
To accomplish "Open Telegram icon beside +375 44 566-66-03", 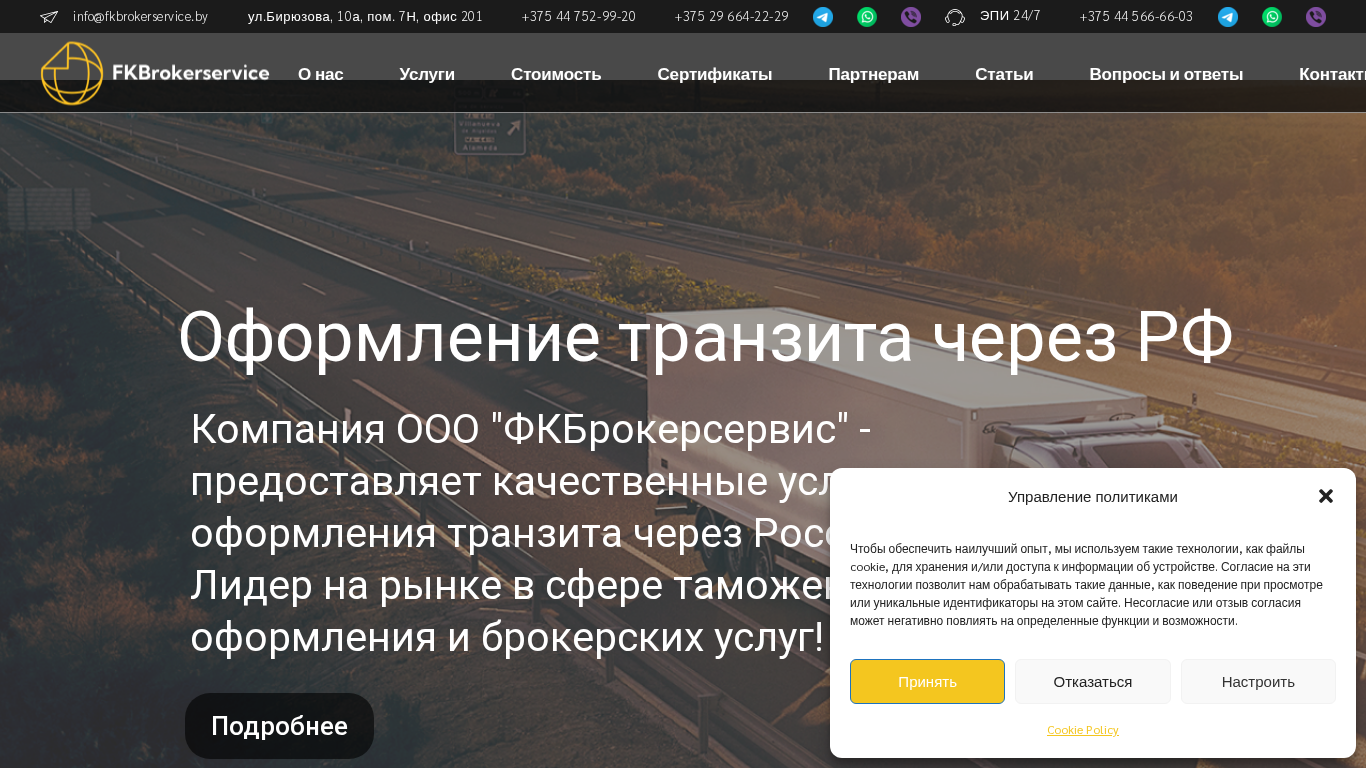I will click(1228, 17).
